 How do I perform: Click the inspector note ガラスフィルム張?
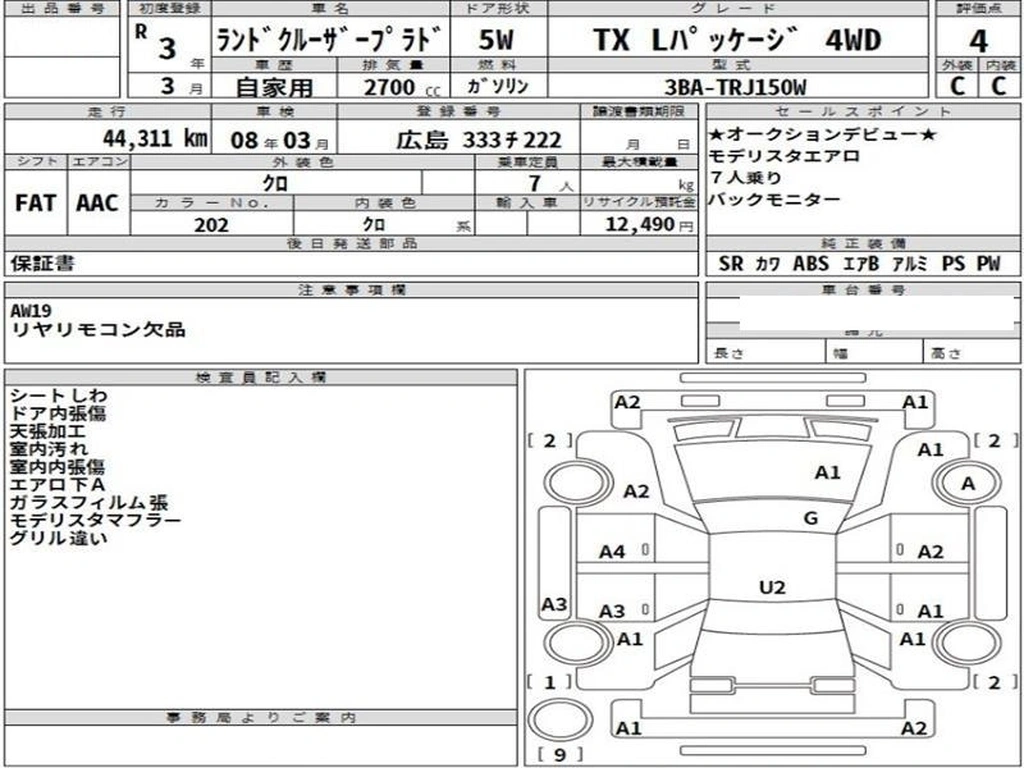coord(89,502)
